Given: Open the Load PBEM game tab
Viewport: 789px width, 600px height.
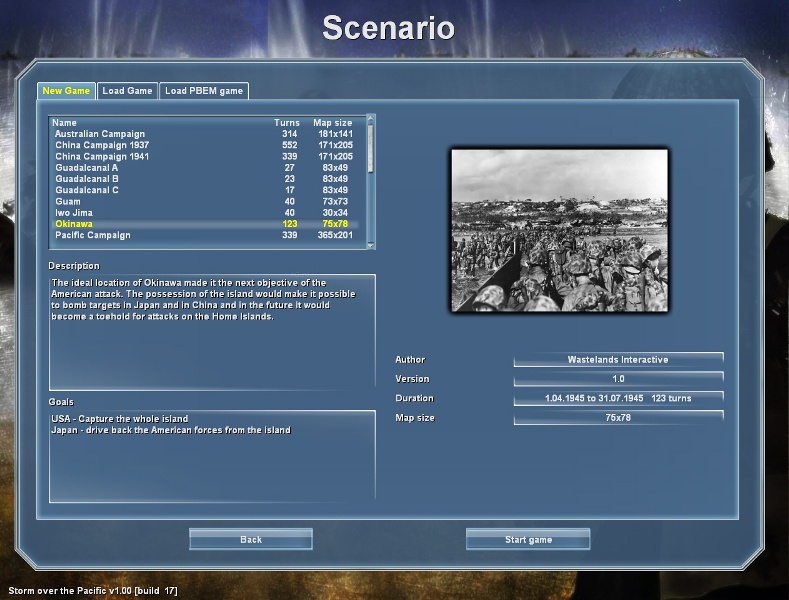Looking at the screenshot, I should [x=203, y=91].
